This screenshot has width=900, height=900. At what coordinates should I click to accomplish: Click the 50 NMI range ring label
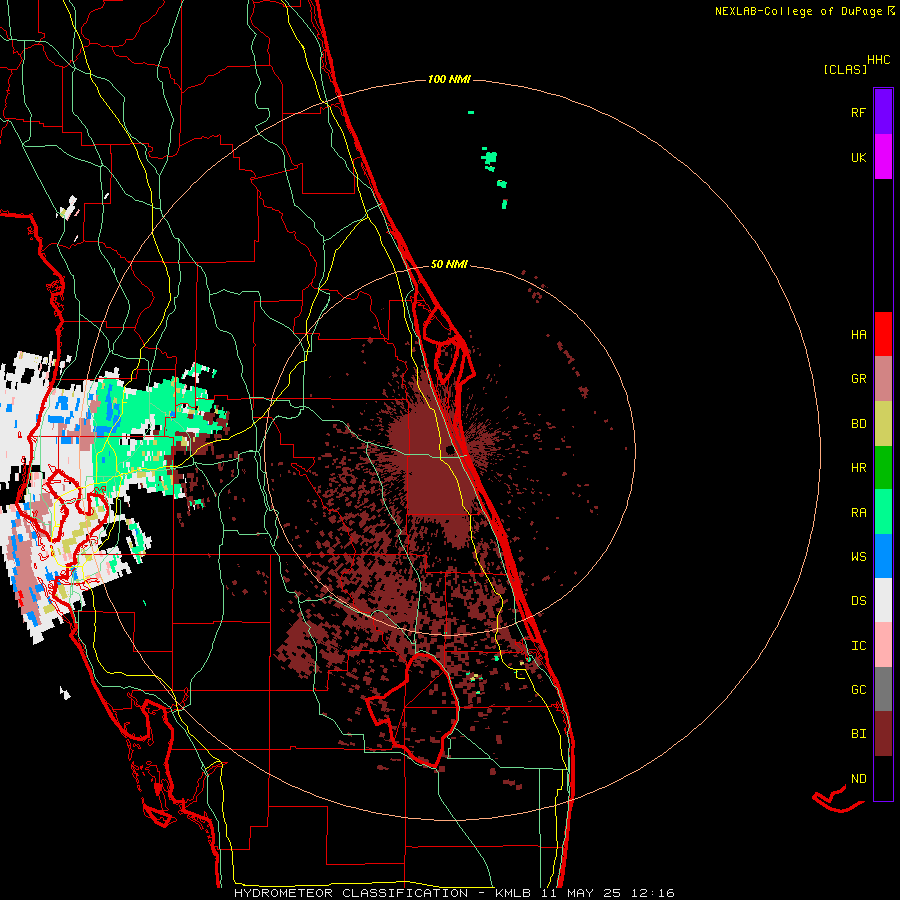point(449,265)
